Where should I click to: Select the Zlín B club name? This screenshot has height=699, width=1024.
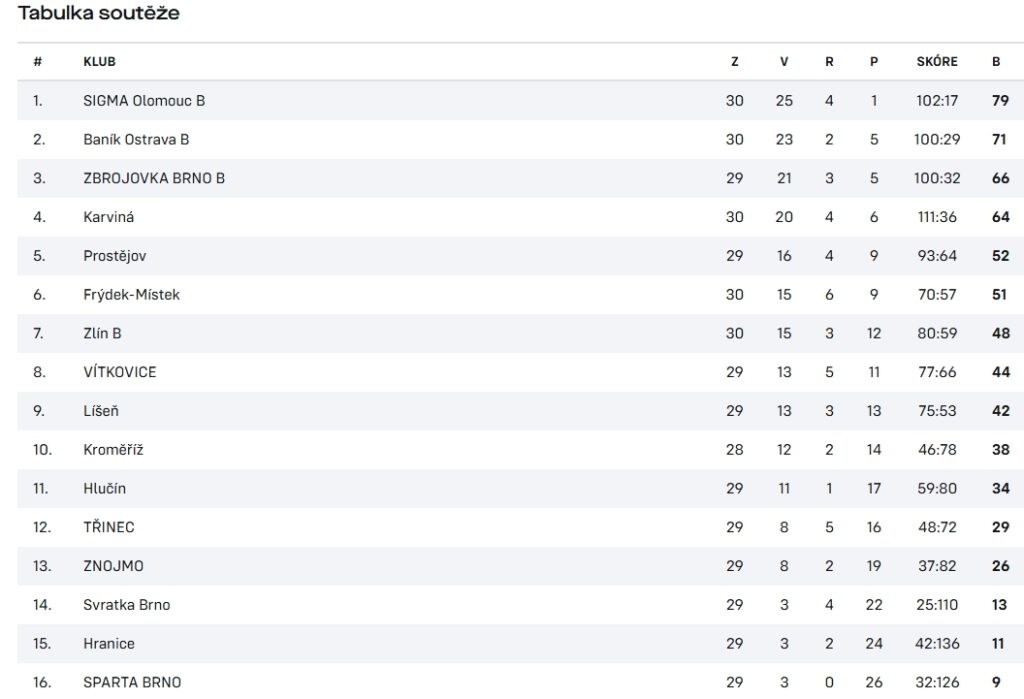(x=102, y=333)
